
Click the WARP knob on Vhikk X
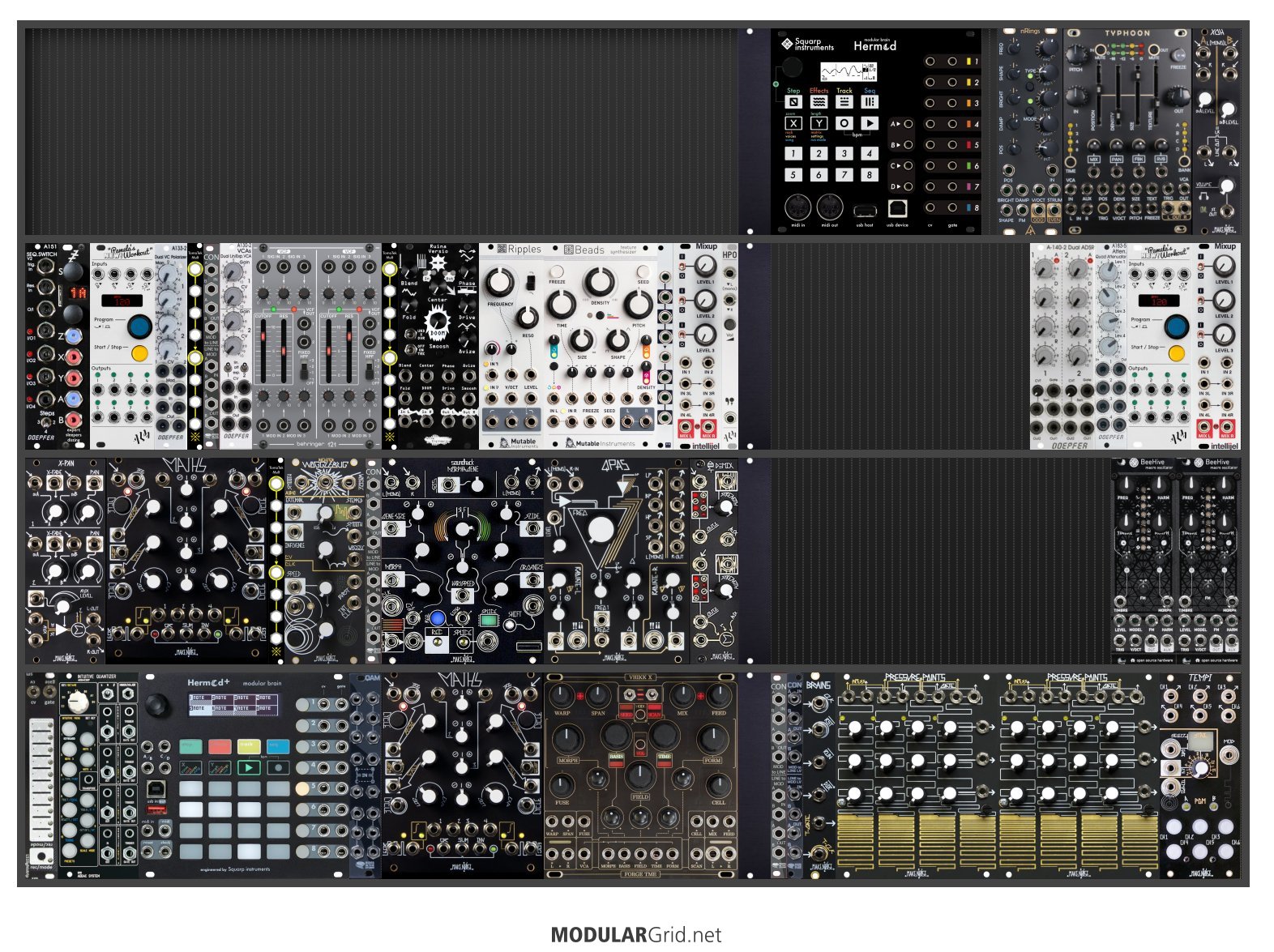562,695
